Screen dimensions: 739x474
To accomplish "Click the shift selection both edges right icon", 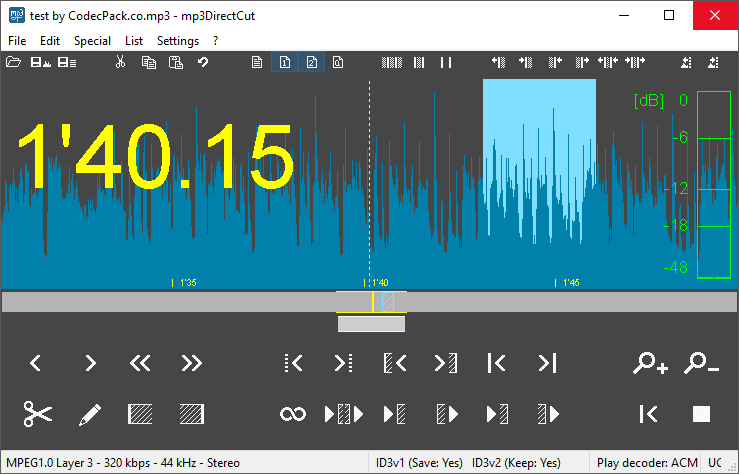I will click(635, 62).
